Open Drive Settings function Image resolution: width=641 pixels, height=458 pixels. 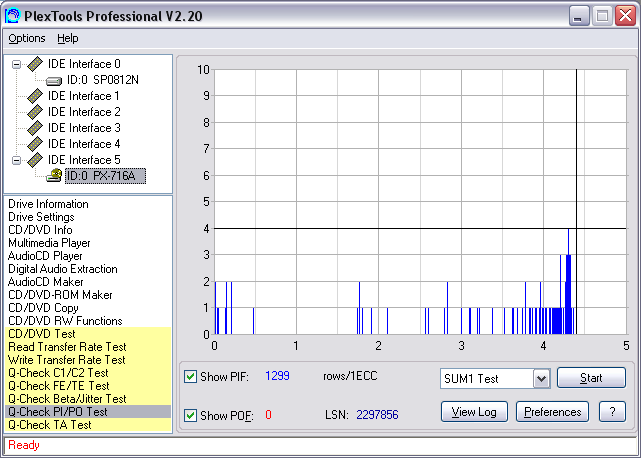pyautogui.click(x=41, y=217)
